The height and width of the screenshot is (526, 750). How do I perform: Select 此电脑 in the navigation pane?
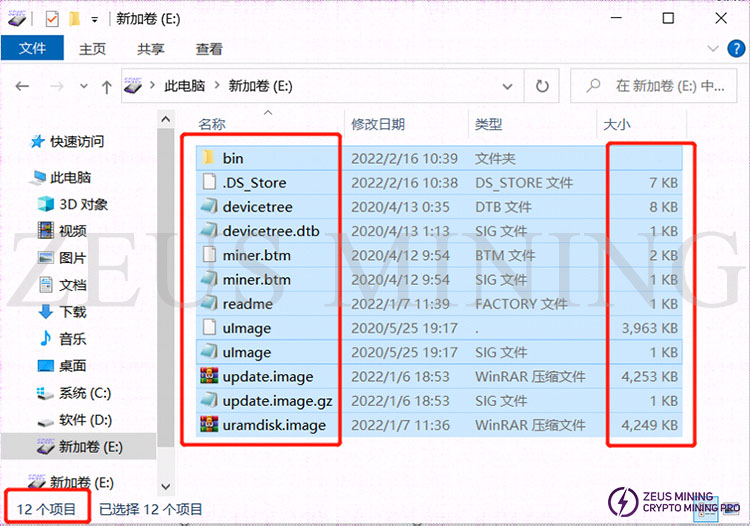(x=60, y=177)
